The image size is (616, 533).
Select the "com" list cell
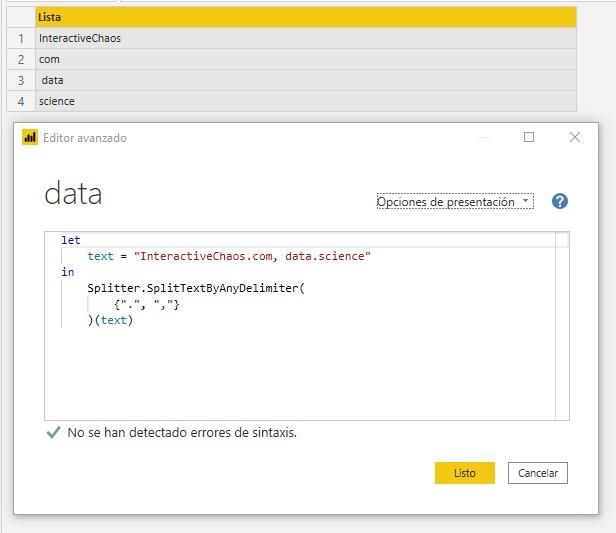tap(305, 59)
